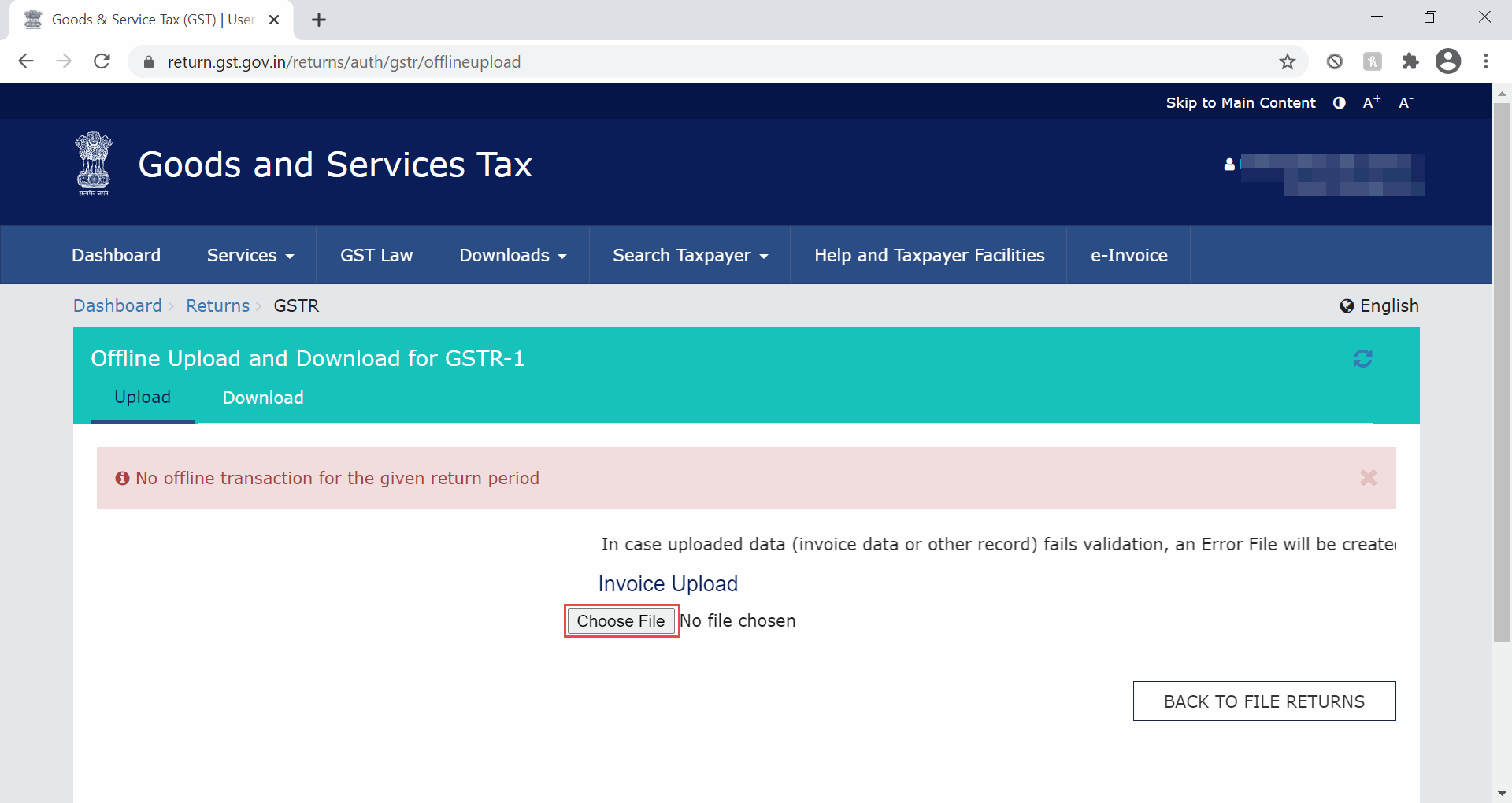Screen dimensions: 1512x803
Task: Click the browser address bar URL
Action: coord(344,62)
